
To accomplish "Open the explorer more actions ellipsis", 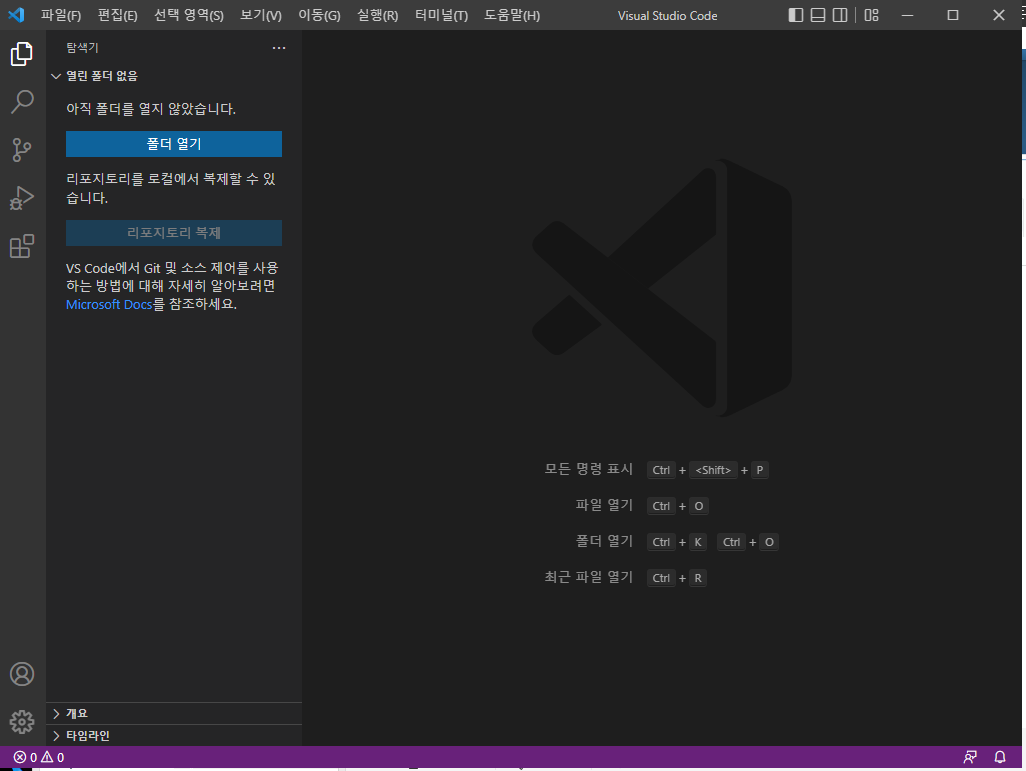I will coord(279,48).
